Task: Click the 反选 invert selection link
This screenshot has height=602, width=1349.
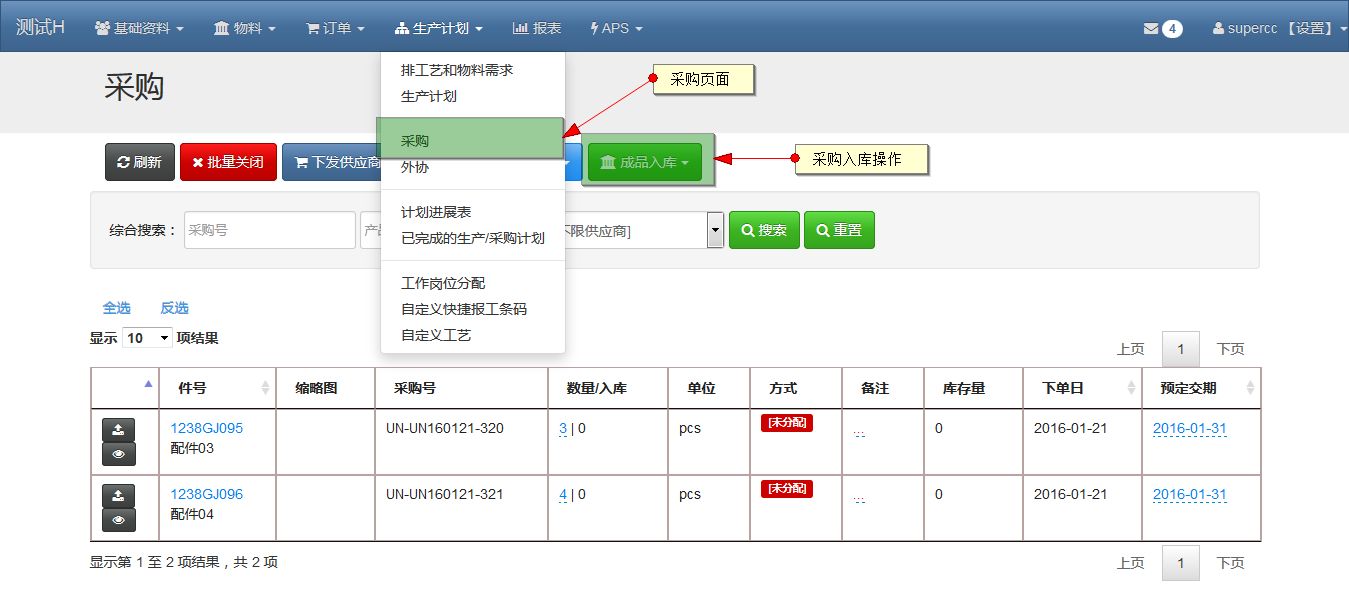Action: pyautogui.click(x=174, y=308)
